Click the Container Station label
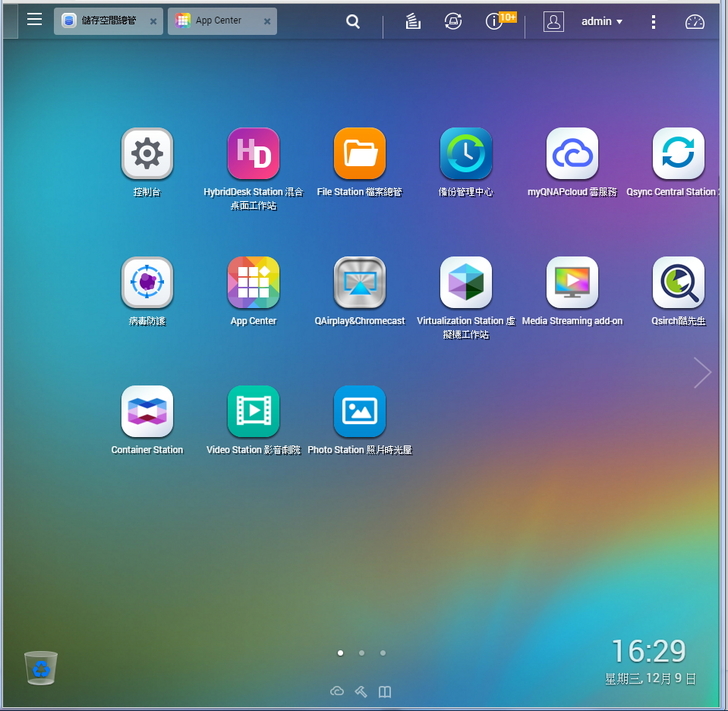The height and width of the screenshot is (711, 728). tap(147, 450)
